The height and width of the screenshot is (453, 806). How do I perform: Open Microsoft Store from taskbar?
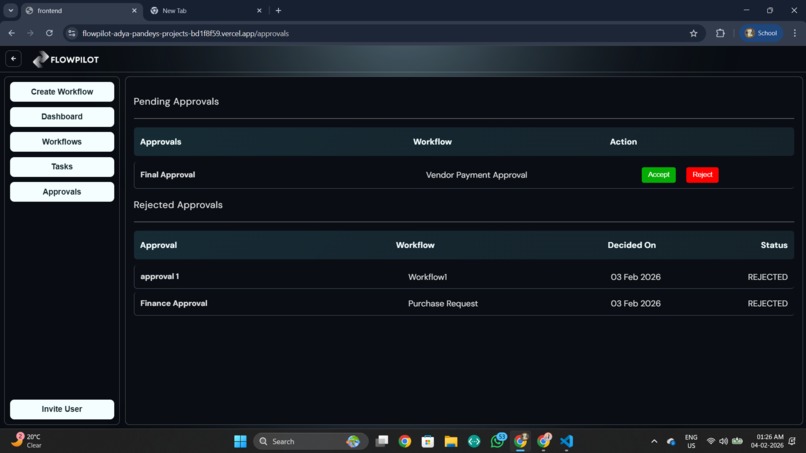click(x=428, y=441)
